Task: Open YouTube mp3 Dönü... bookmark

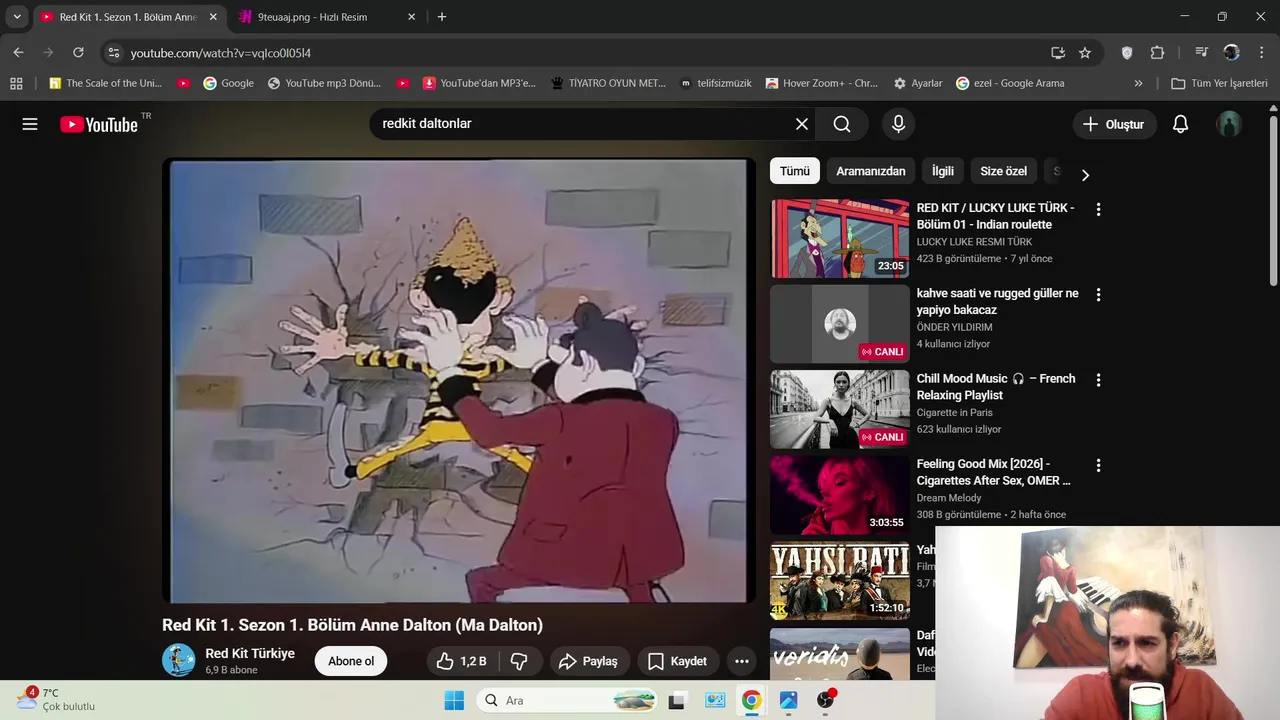Action: point(324,83)
